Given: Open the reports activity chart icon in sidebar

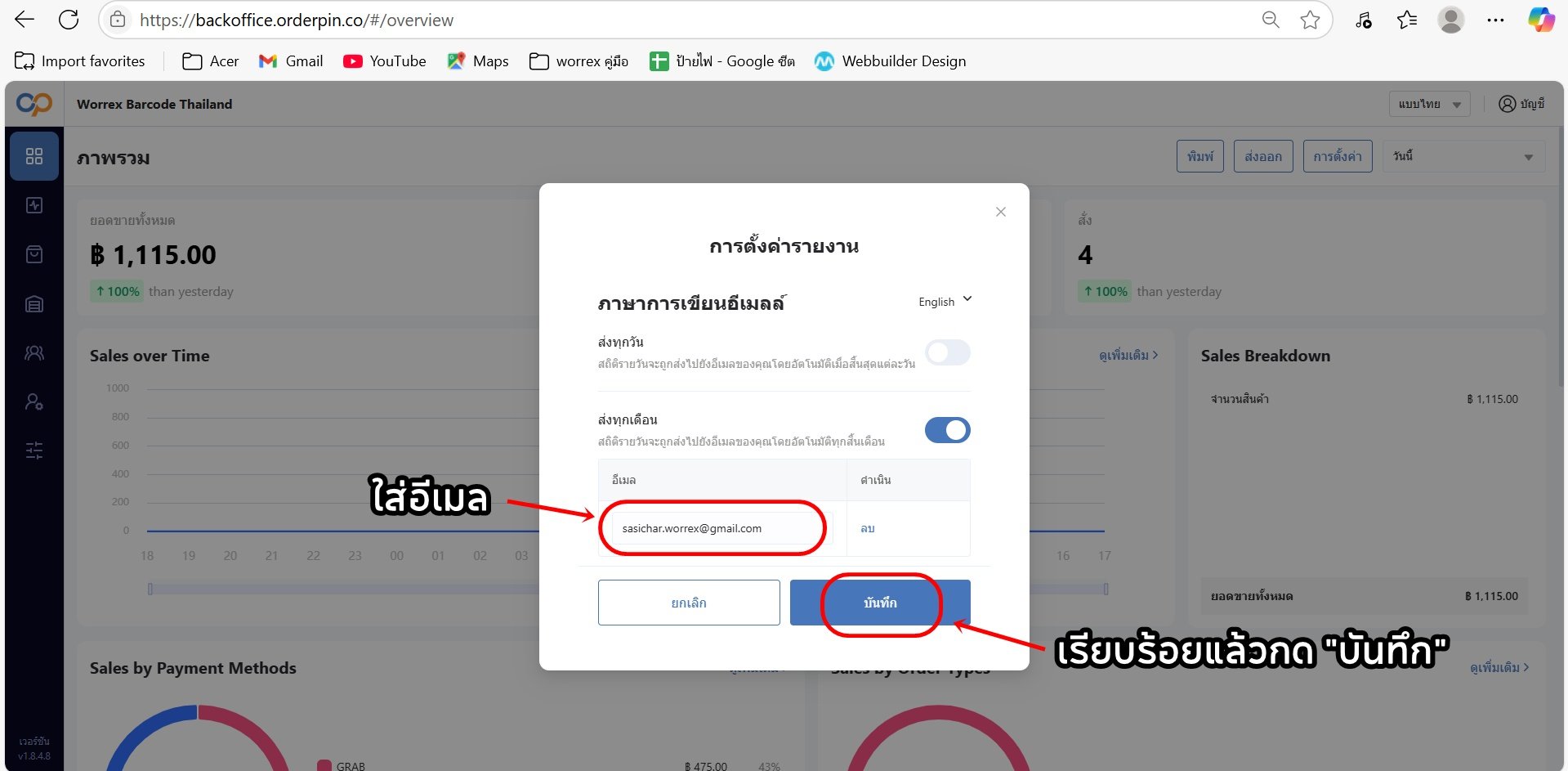Looking at the screenshot, I should 34,205.
